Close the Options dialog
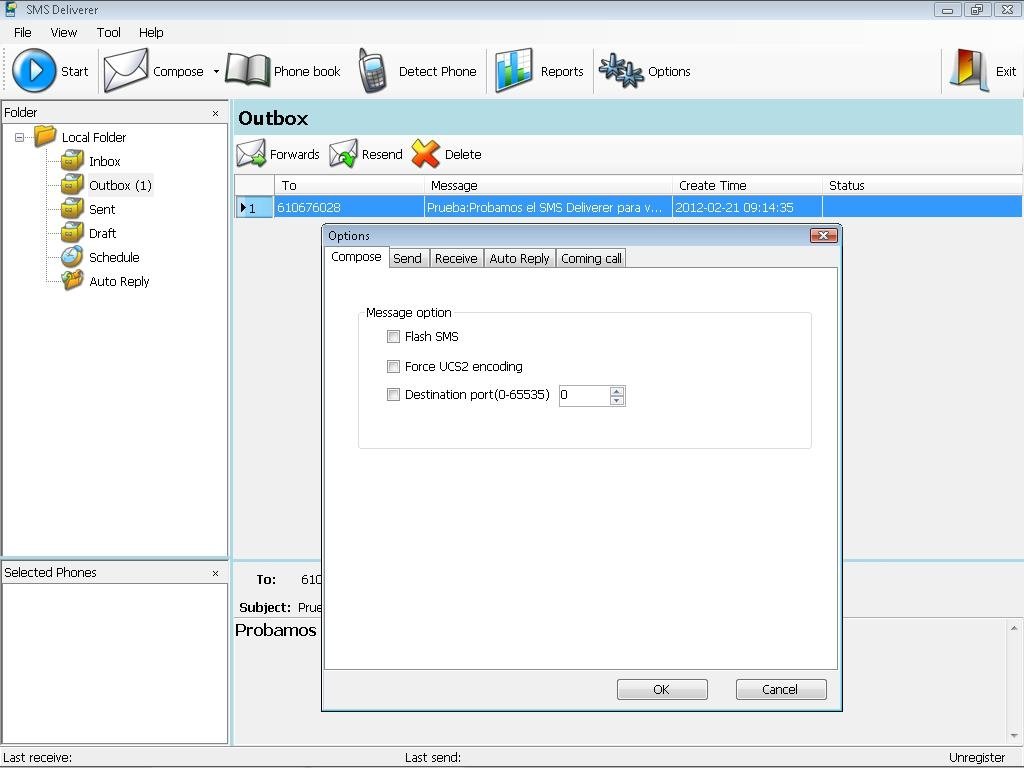 point(823,236)
